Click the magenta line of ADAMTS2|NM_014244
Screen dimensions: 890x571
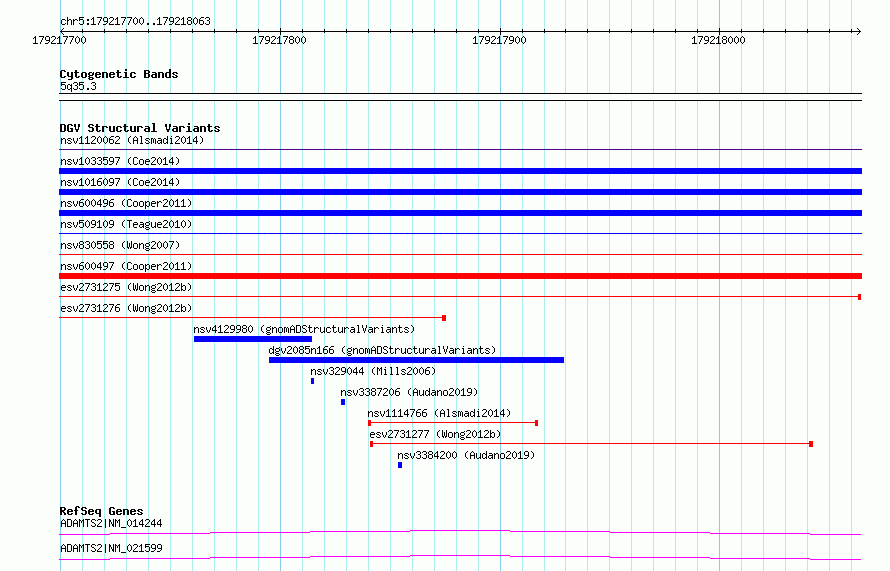pyautogui.click(x=460, y=532)
